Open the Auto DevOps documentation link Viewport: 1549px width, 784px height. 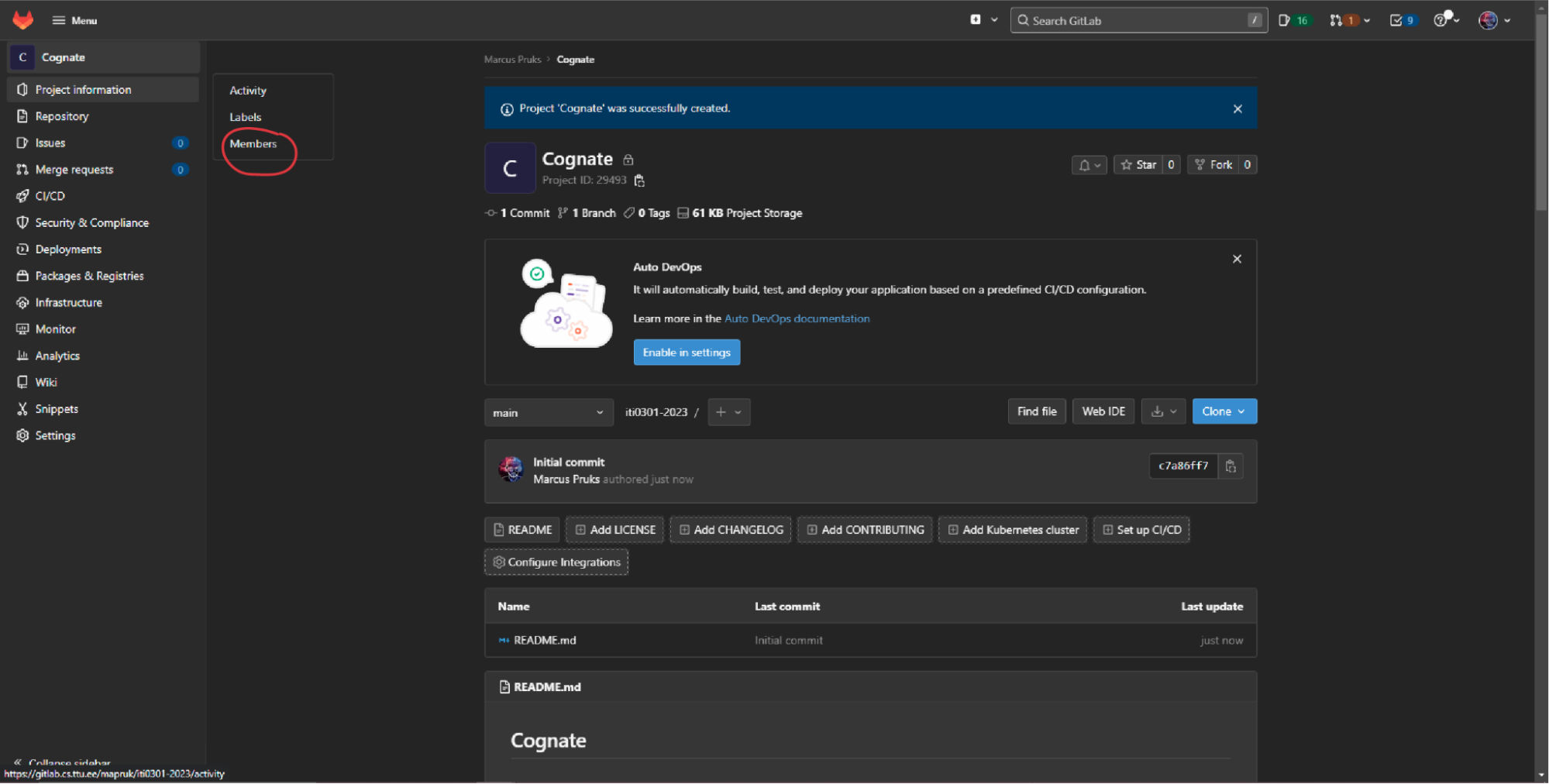[797, 318]
